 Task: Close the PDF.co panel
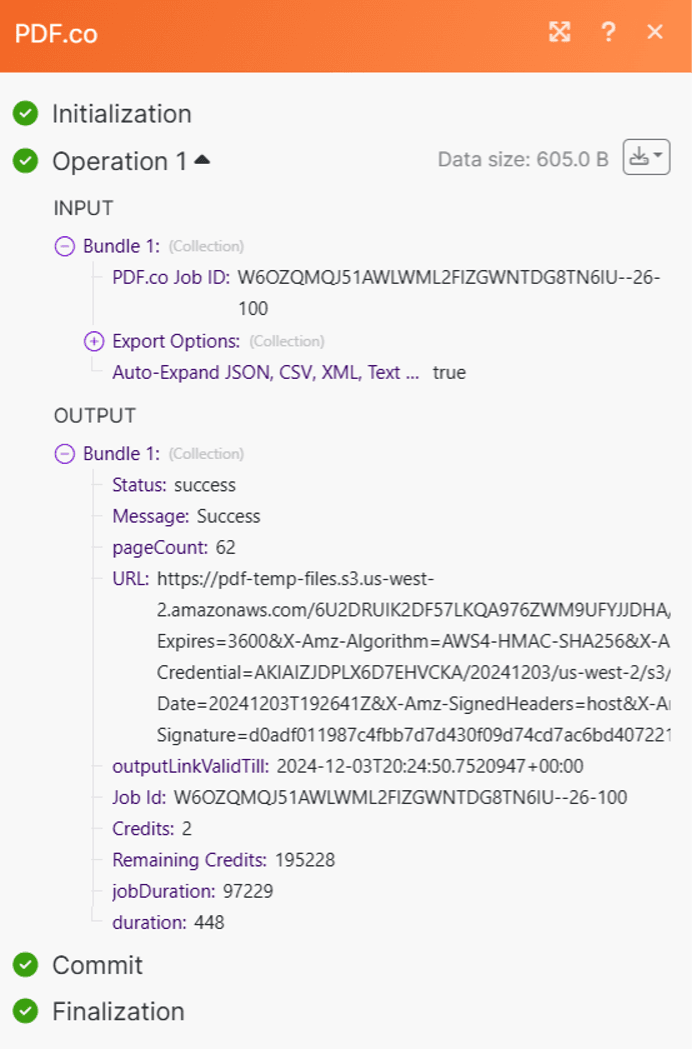tap(655, 32)
